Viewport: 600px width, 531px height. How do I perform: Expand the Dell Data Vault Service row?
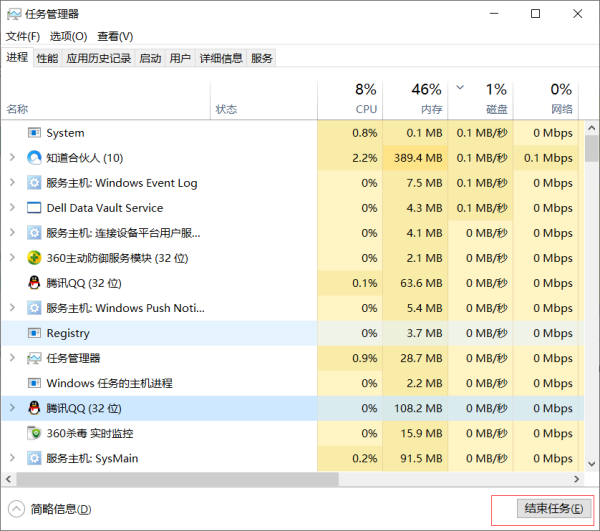click(12, 208)
